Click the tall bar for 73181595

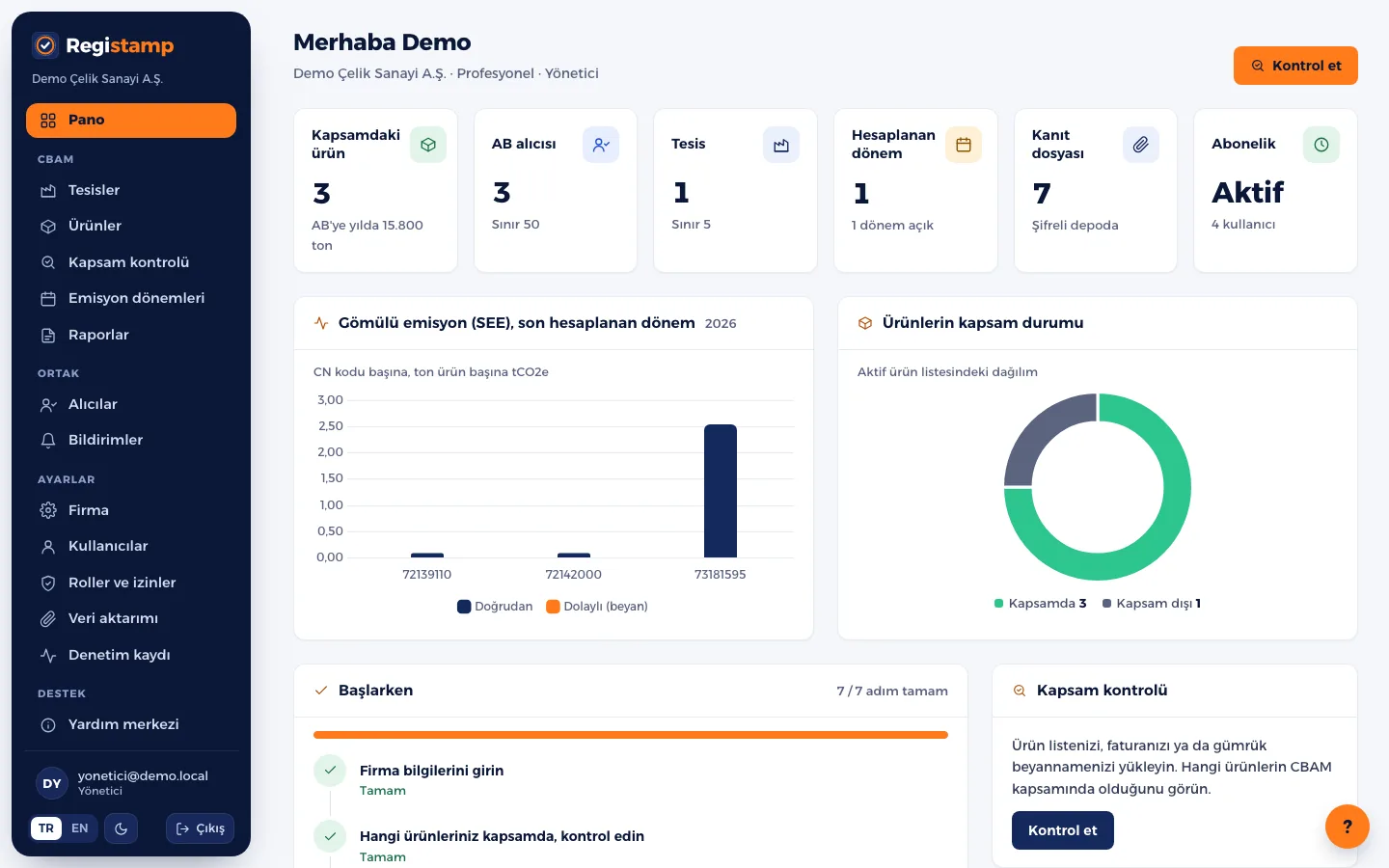(x=721, y=491)
